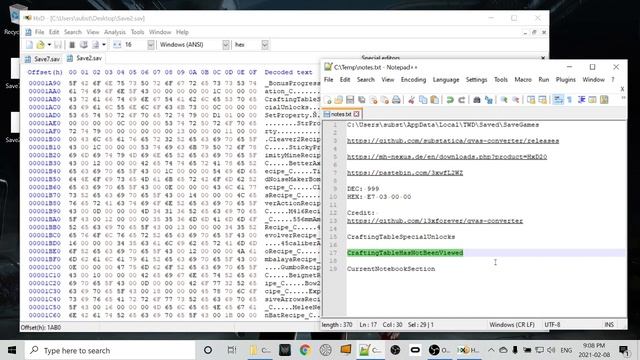
Task: Click the Open RAM icon in HxD toolbar
Action: point(72,44)
